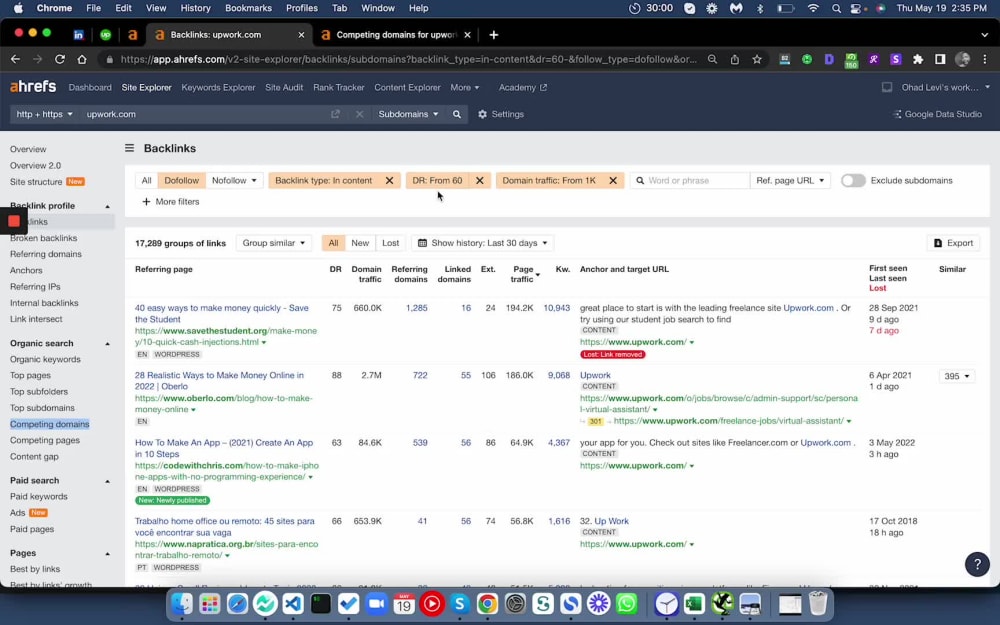1000x625 pixels.
Task: Toggle Exclude subdomains switch
Action: click(853, 180)
